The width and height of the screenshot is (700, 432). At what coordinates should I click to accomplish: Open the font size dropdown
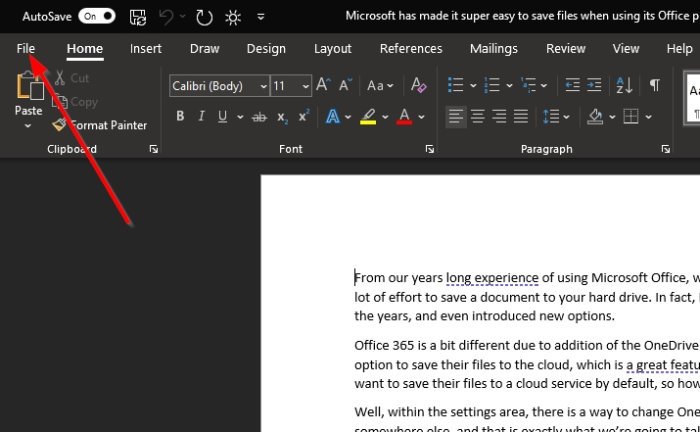[306, 87]
